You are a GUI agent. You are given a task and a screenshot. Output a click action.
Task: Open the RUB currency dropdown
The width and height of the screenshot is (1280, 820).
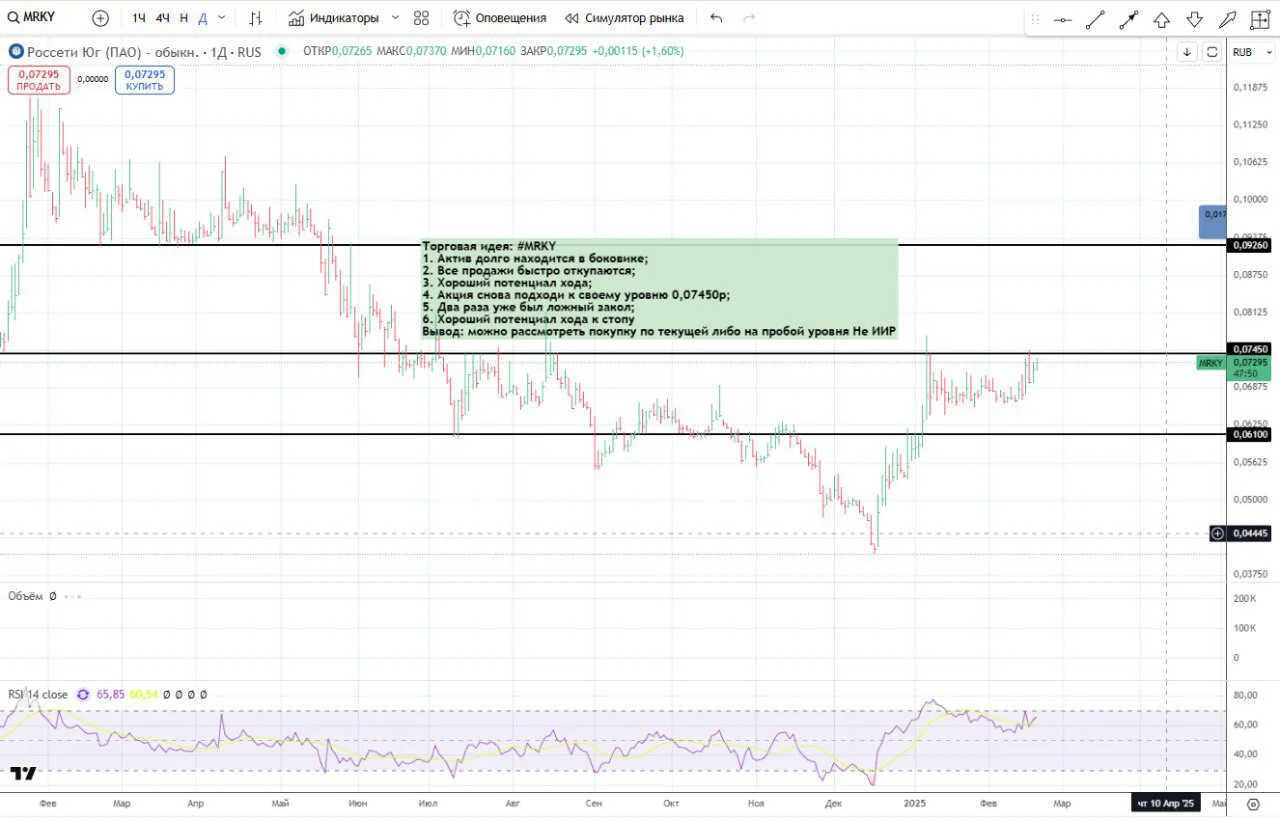click(x=1253, y=52)
